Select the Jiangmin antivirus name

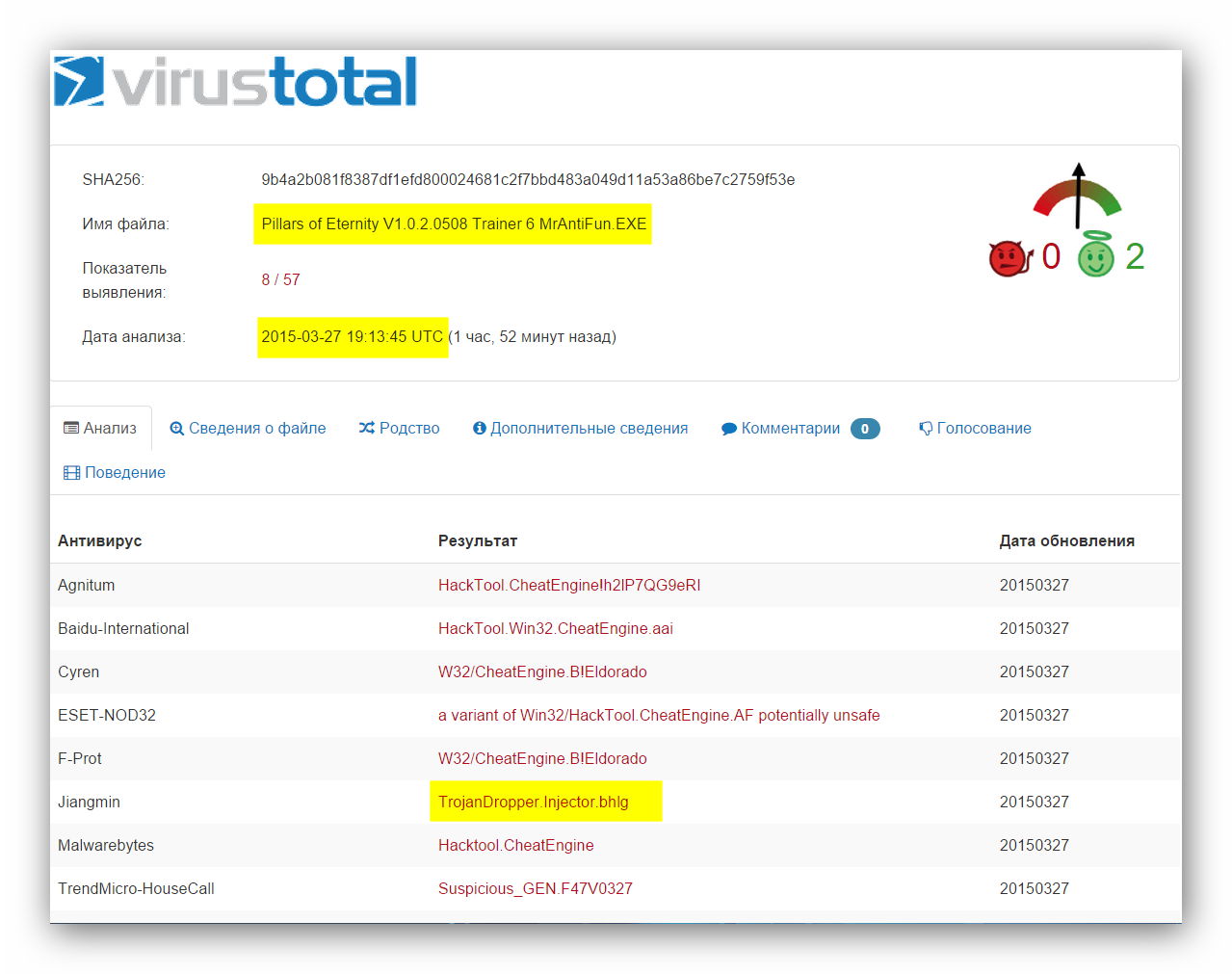click(x=89, y=802)
